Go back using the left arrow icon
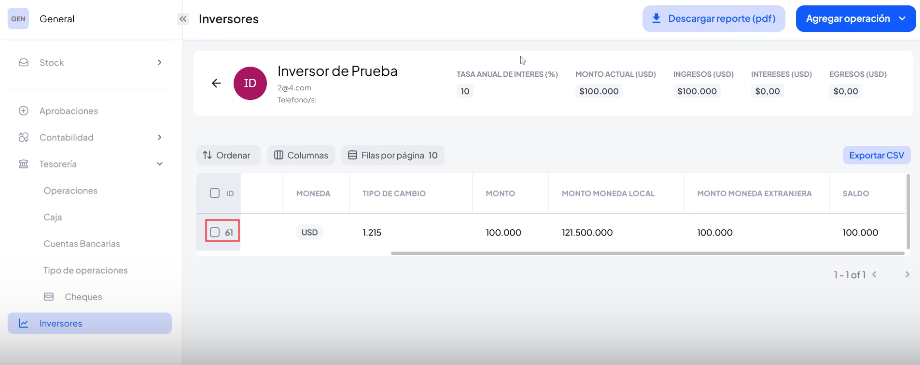 point(216,83)
